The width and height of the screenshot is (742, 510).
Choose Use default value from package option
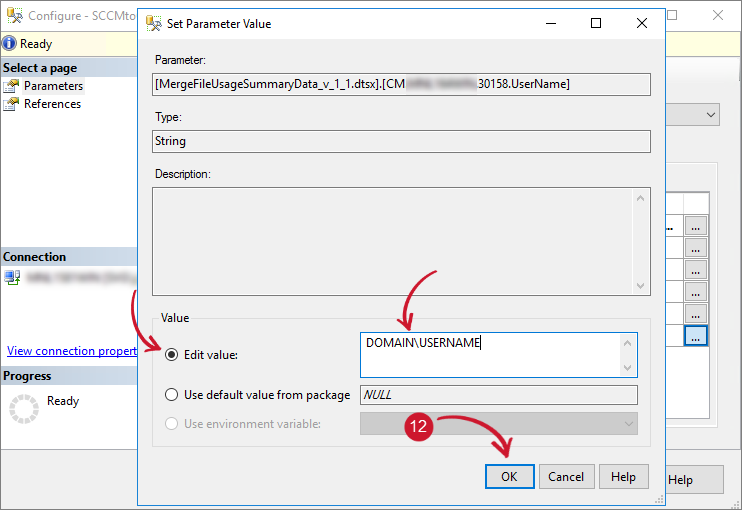[x=171, y=395]
